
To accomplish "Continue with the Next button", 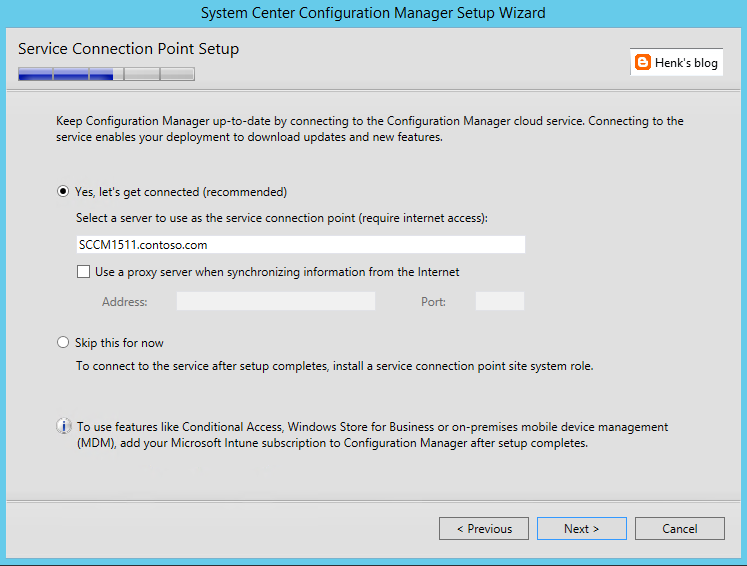I will tap(582, 528).
